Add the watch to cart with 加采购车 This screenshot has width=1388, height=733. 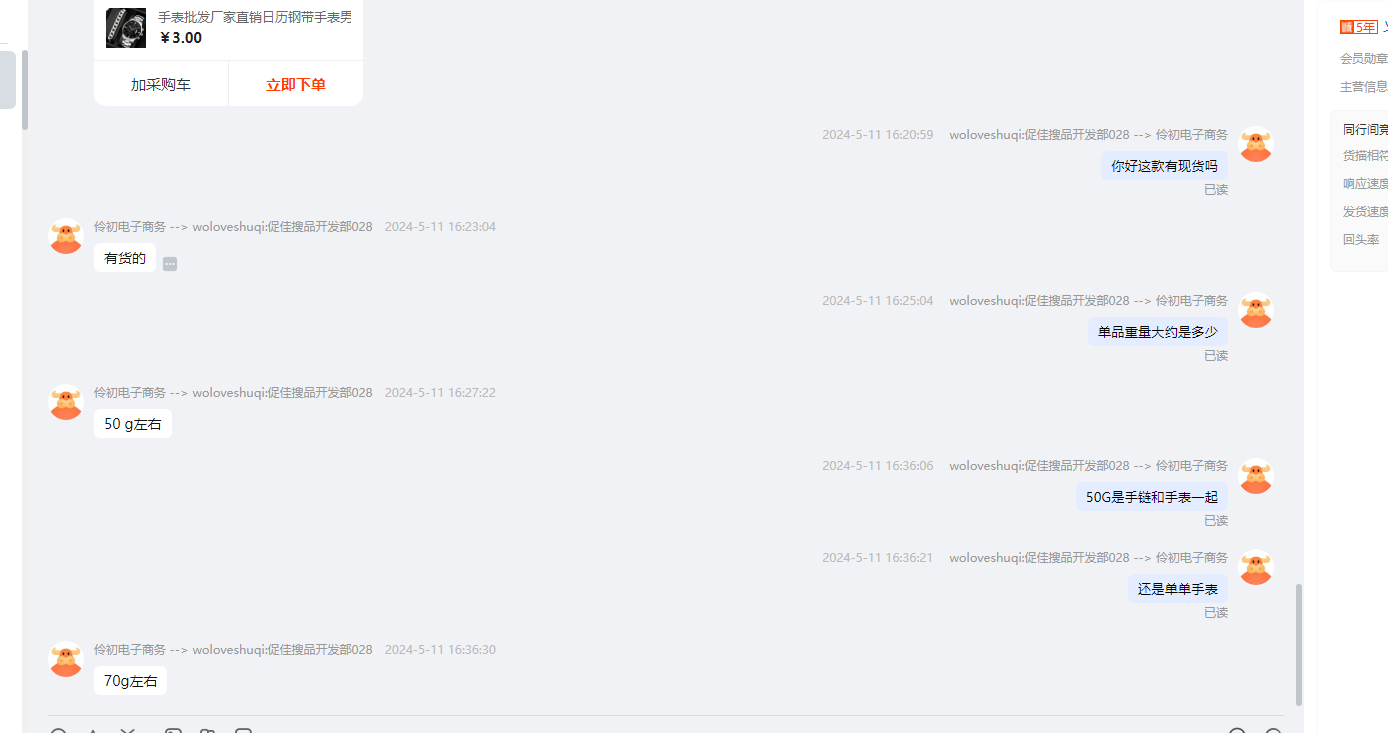[x=161, y=85]
